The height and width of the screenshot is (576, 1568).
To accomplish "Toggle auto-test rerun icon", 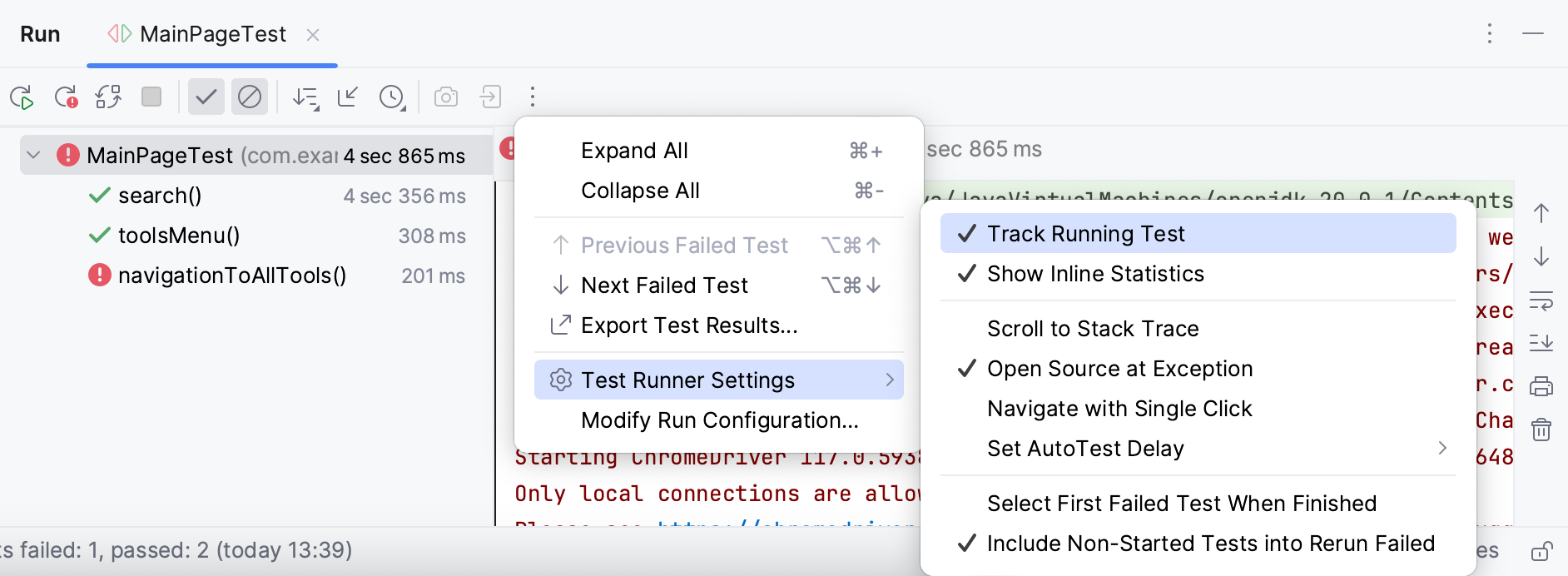I will click(108, 97).
